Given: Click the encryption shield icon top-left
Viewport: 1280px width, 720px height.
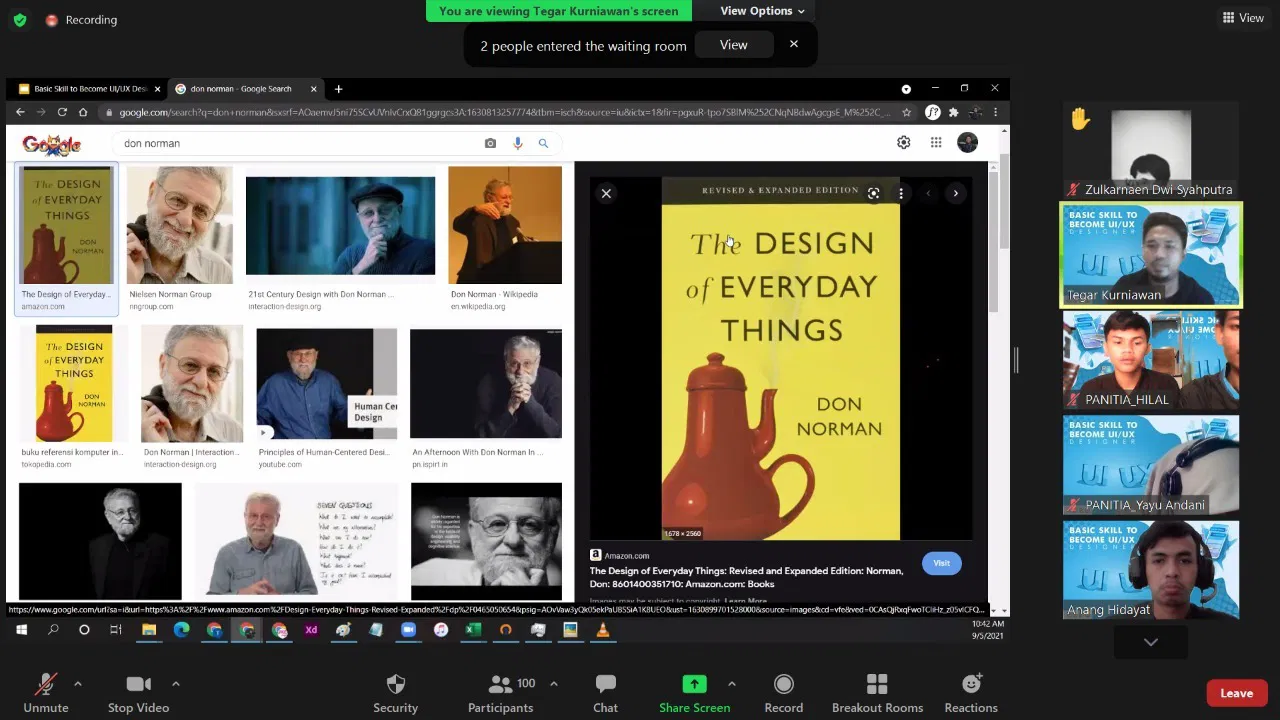Looking at the screenshot, I should point(19,20).
